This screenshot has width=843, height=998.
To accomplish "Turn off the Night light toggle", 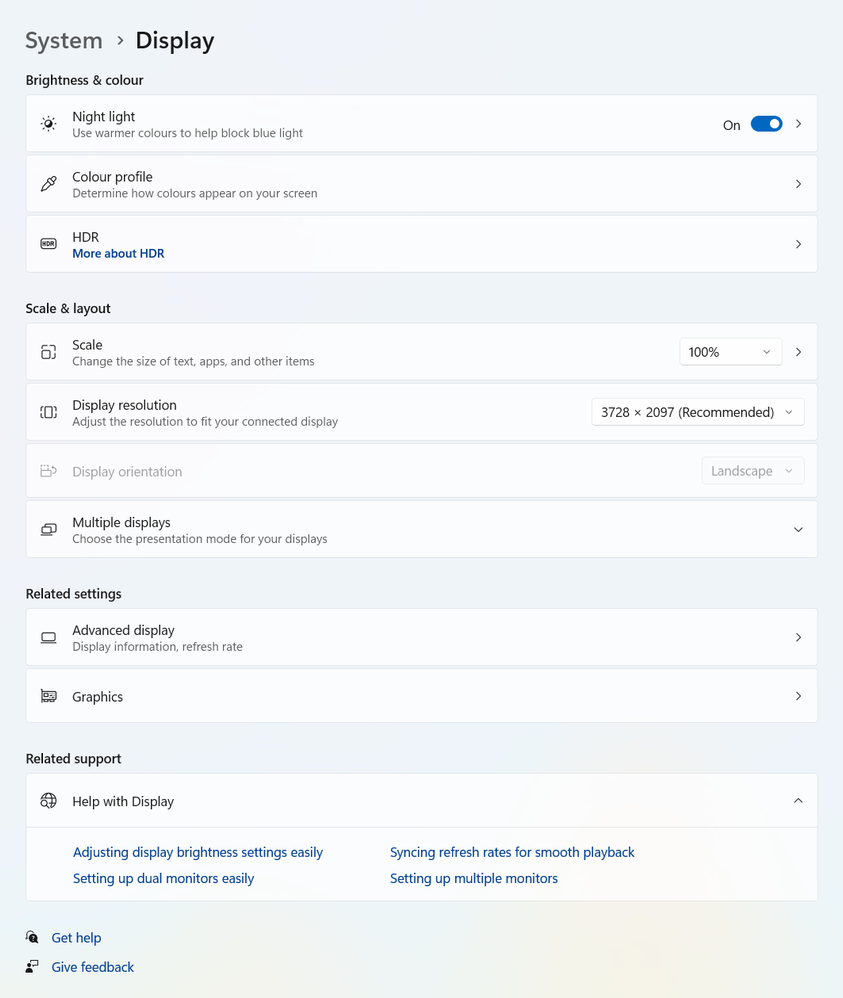I will tap(766, 124).
